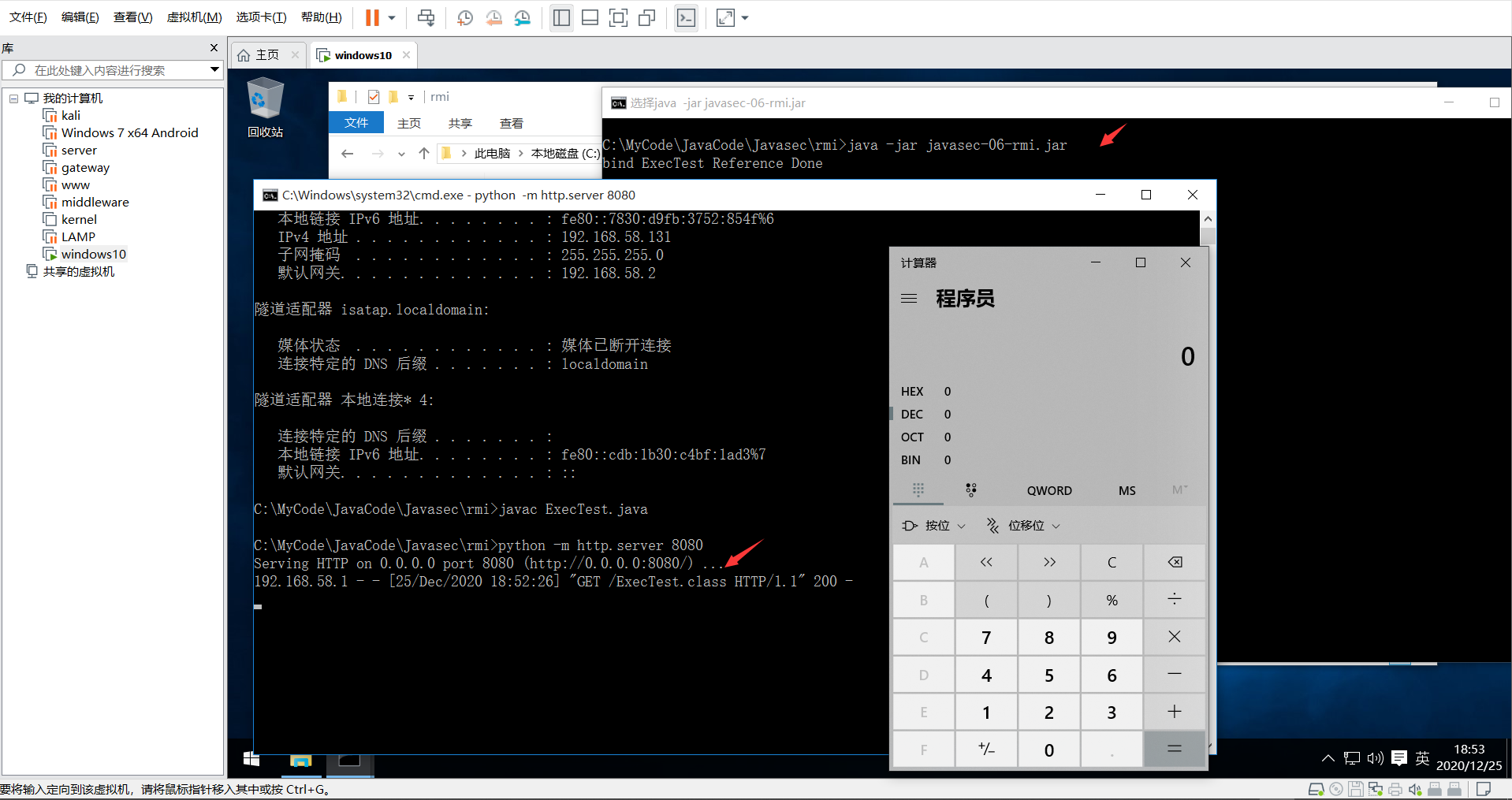Enter full screen mode from the toolbar
This screenshot has width=1512, height=800.
(619, 17)
